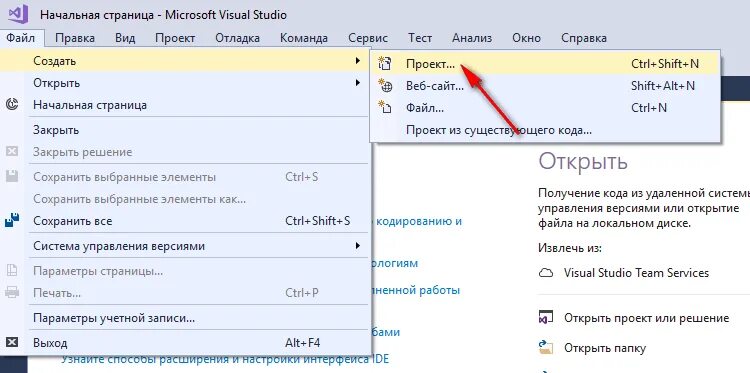The image size is (750, 373).
Task: Click the Exit icon beside Выход
Action: click(x=12, y=342)
